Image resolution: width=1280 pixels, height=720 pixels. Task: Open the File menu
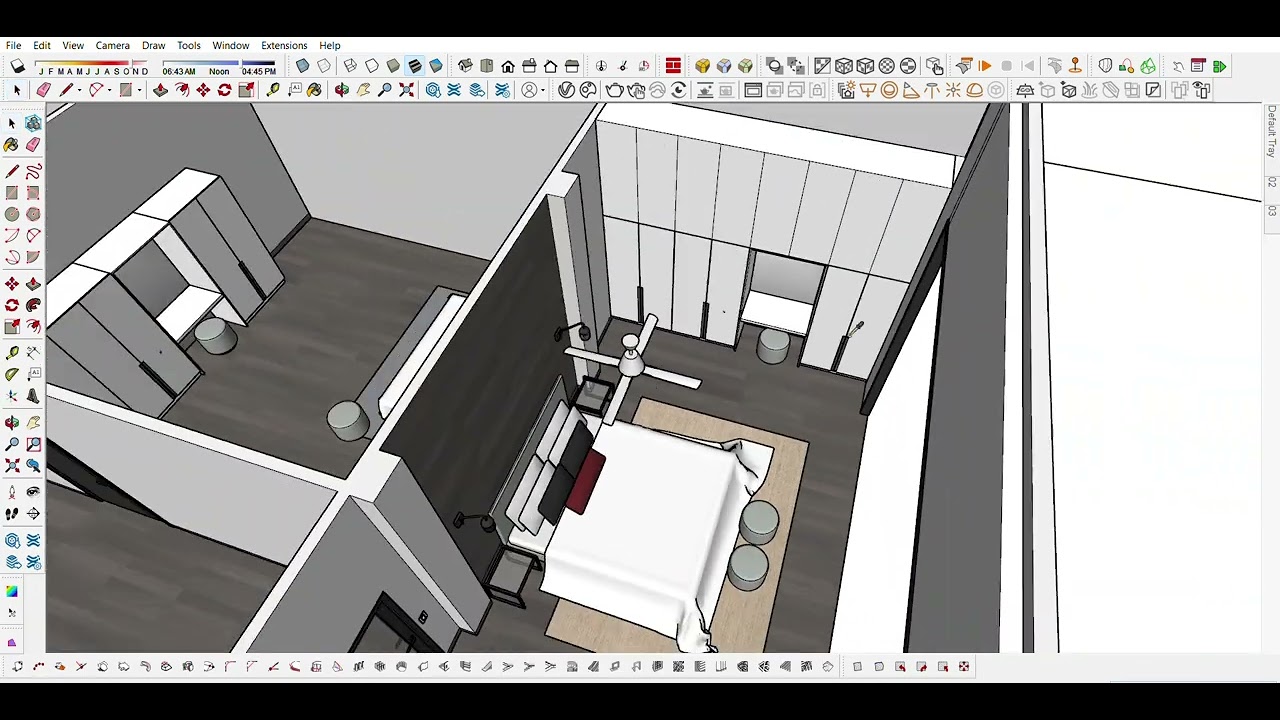click(x=13, y=45)
